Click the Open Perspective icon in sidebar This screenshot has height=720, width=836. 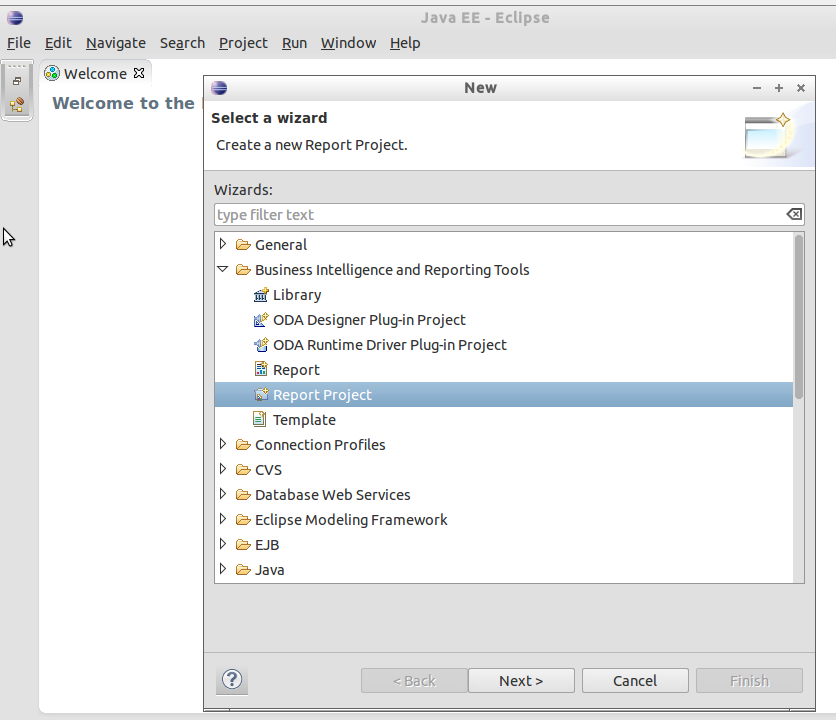(17, 104)
